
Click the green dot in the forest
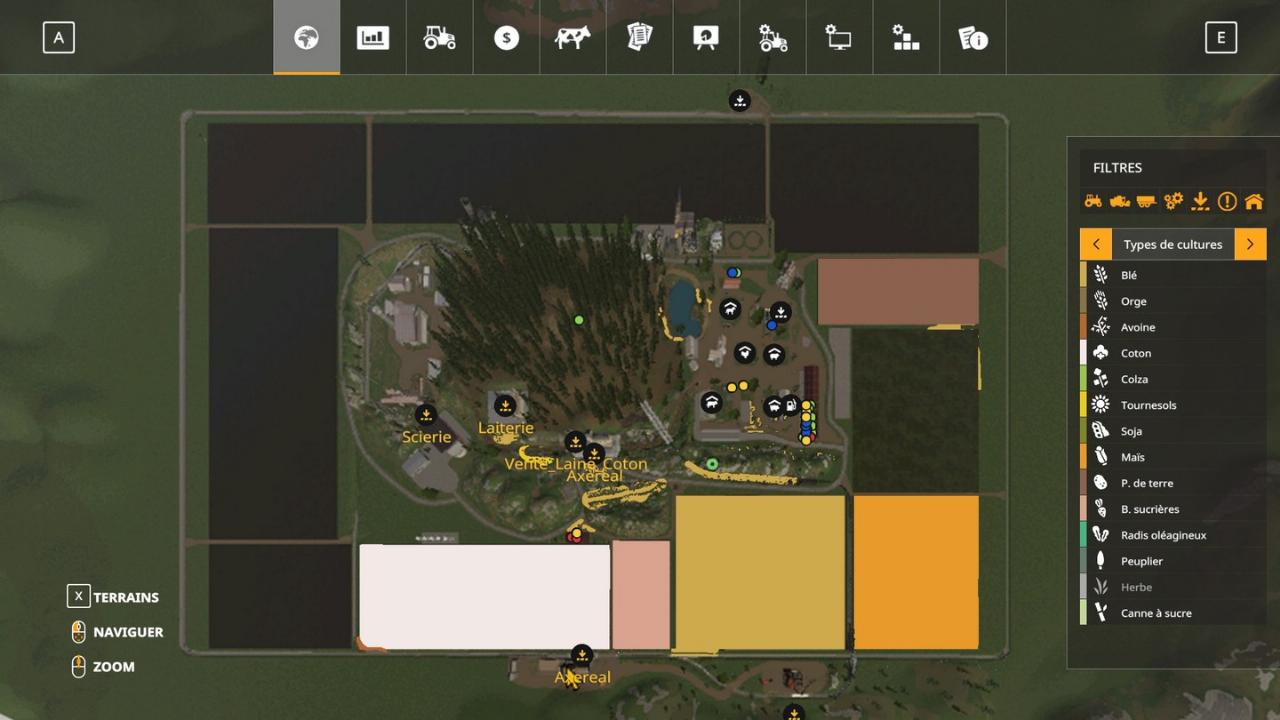click(x=579, y=320)
